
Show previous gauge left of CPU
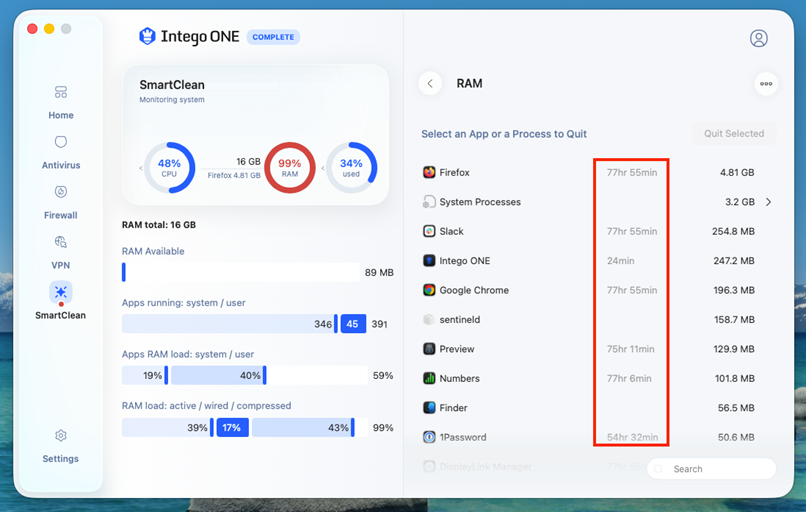(140, 168)
